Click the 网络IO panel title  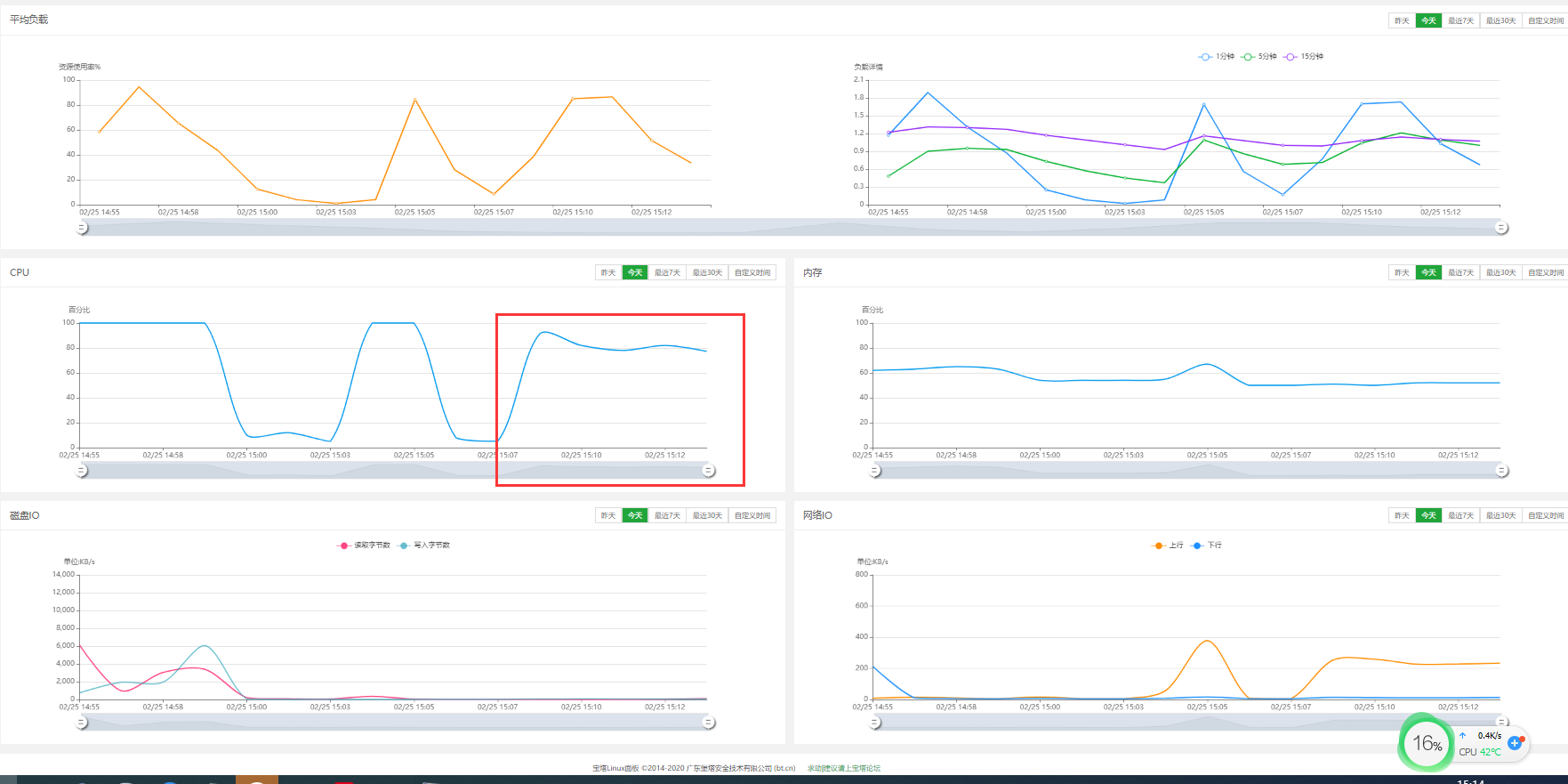click(818, 515)
